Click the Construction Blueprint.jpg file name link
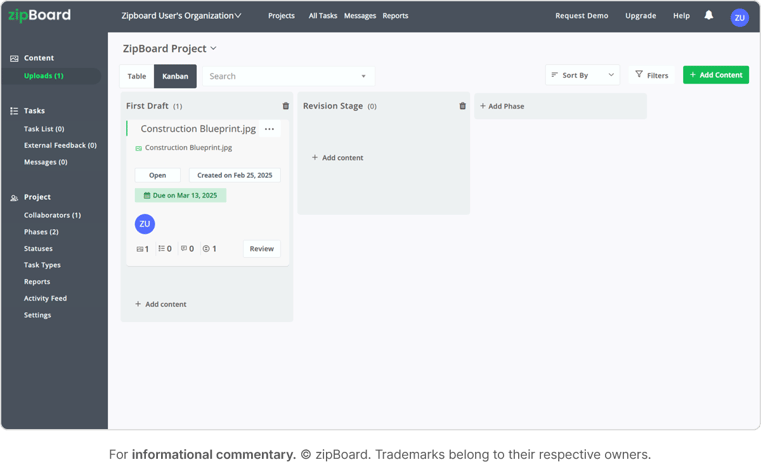 [188, 148]
